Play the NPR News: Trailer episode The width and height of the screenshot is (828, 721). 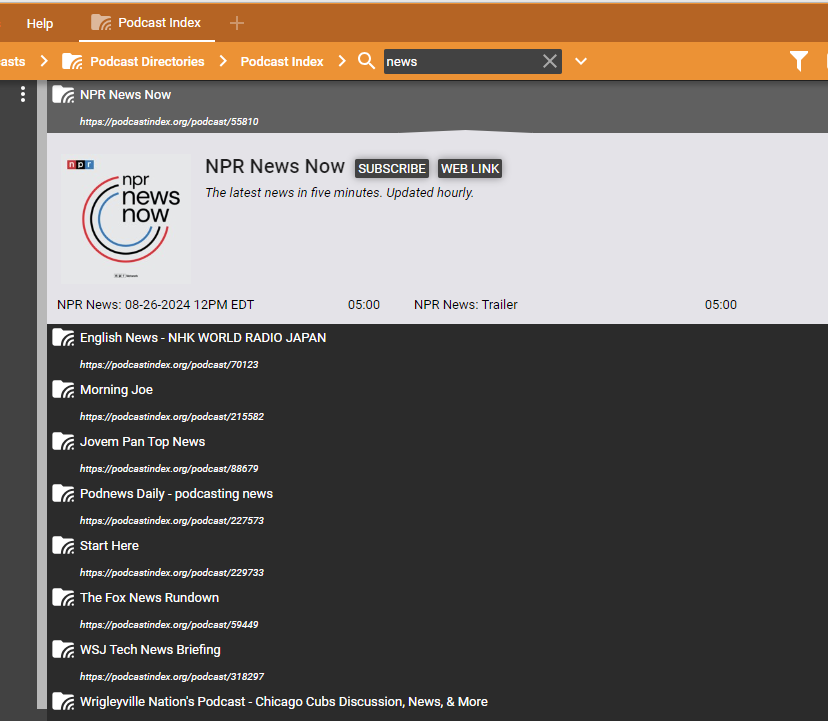[466, 305]
